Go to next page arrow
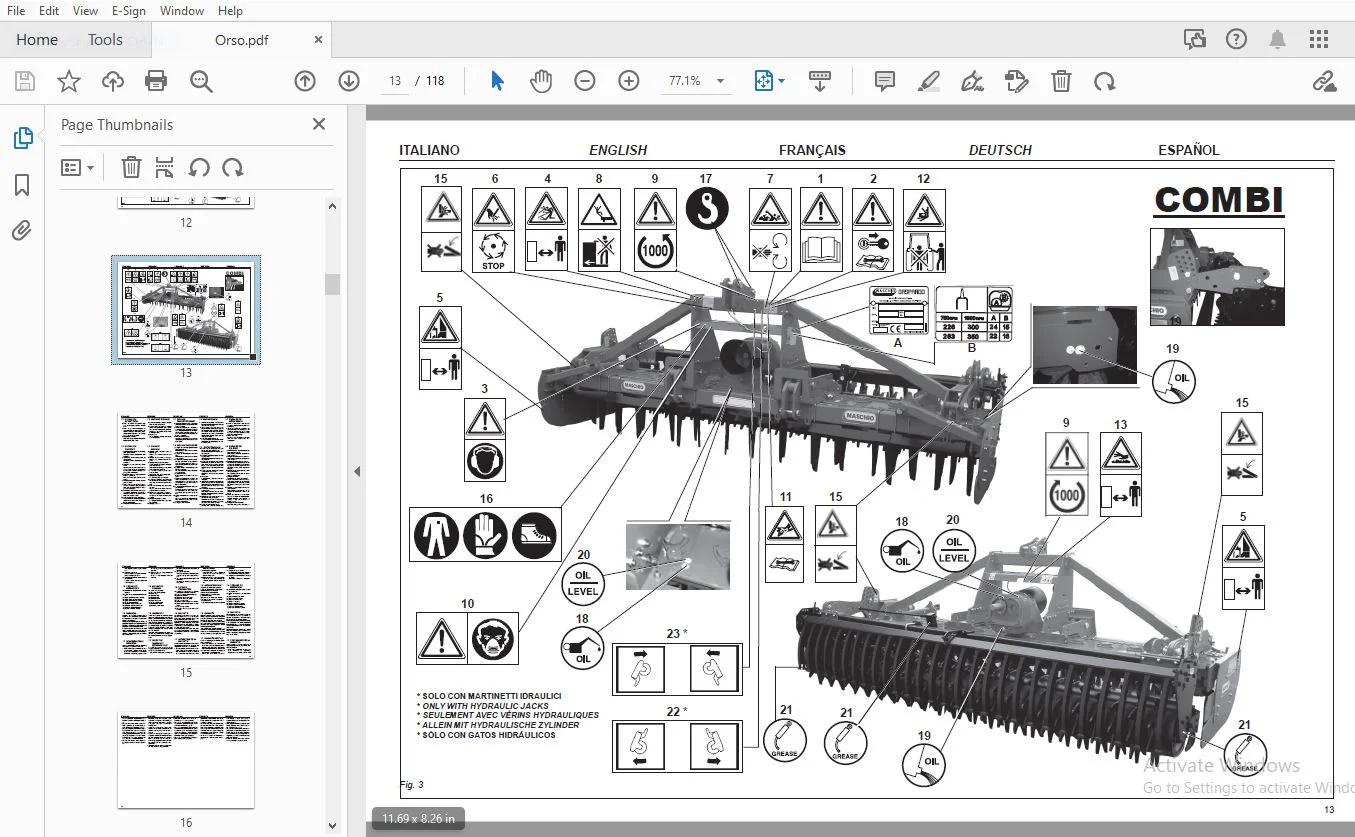 349,81
